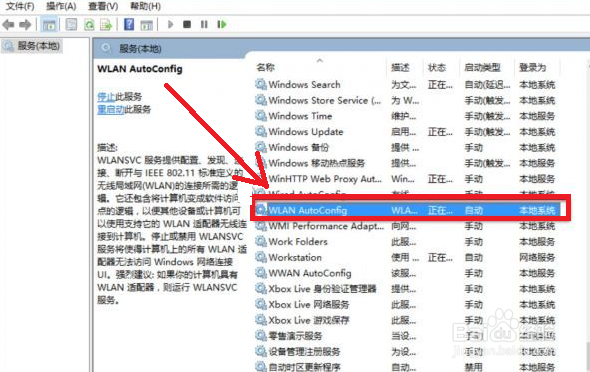Select the Windows Store Service name

point(325,100)
